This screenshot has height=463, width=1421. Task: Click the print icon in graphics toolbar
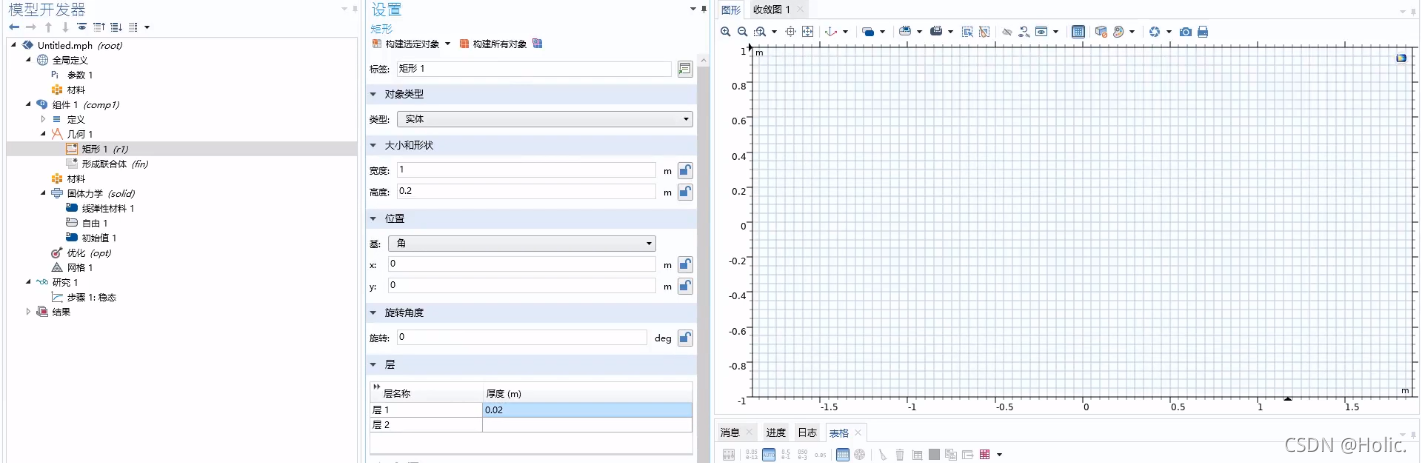[x=1203, y=32]
